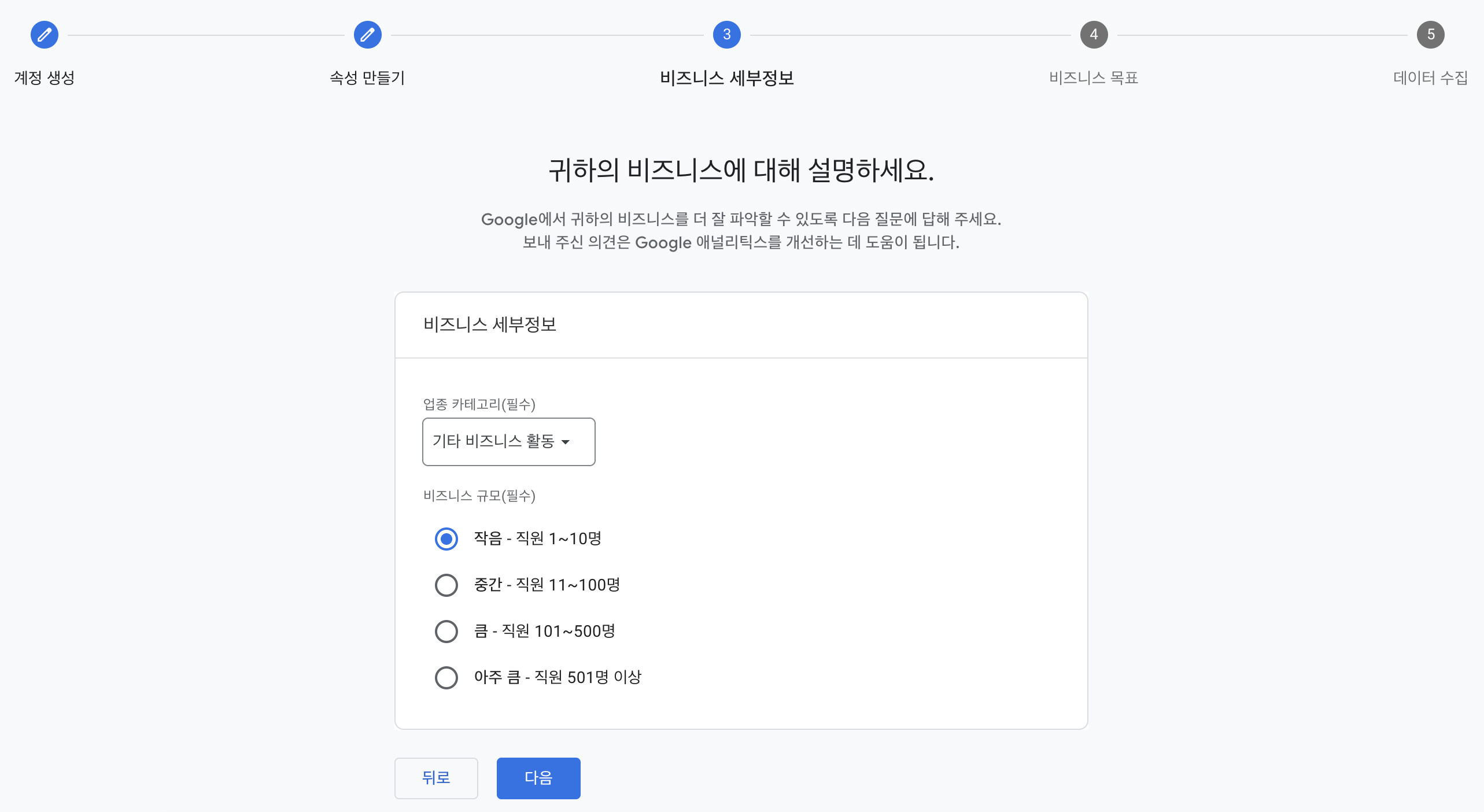Click the 비즈니스 세부정보 step label
The image size is (1484, 812).
coord(726,77)
